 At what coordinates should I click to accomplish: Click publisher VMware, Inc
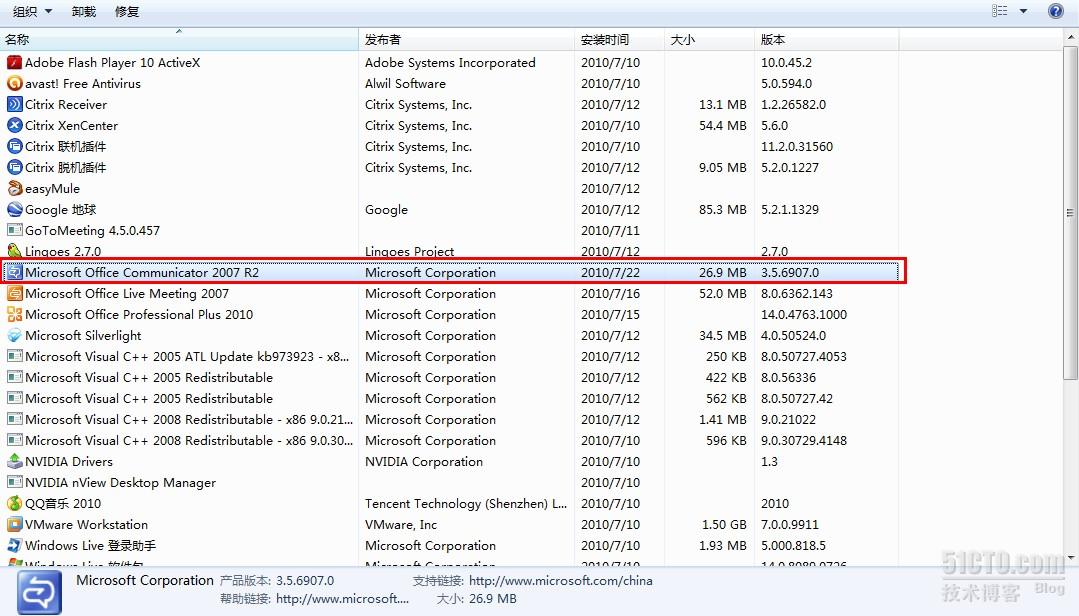click(x=400, y=524)
